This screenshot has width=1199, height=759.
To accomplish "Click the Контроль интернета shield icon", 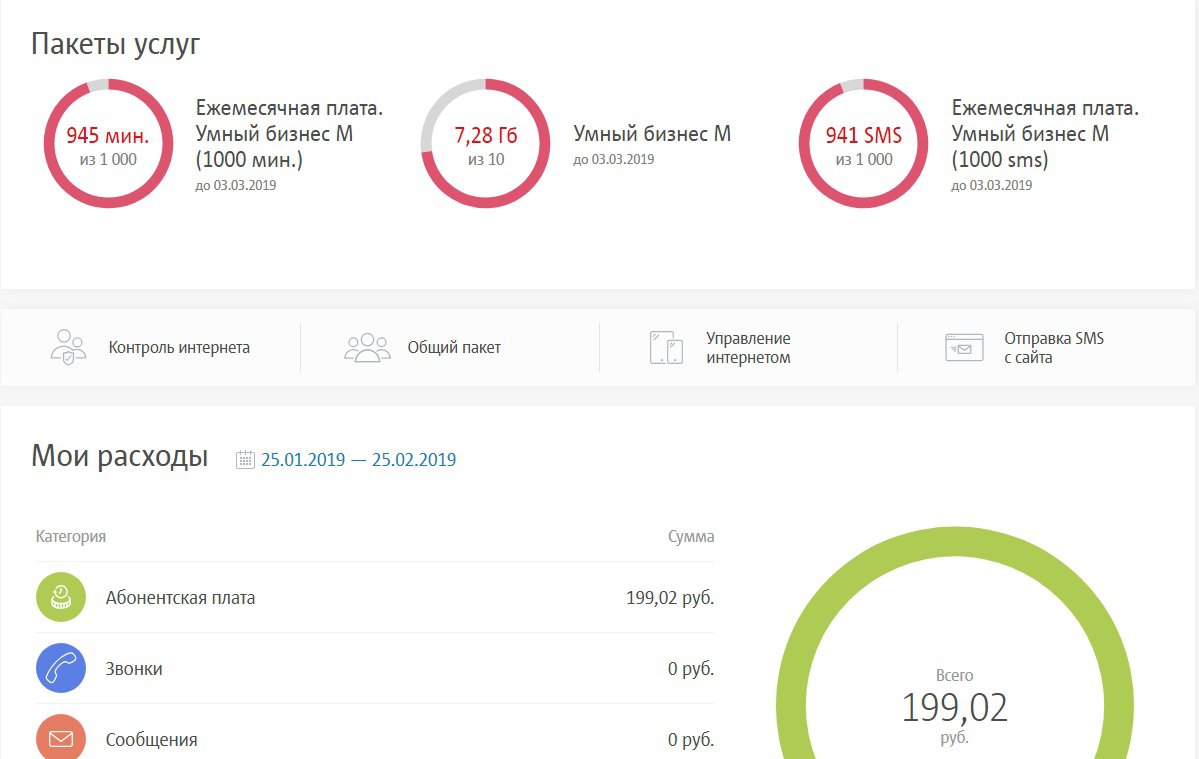I will coord(68,347).
